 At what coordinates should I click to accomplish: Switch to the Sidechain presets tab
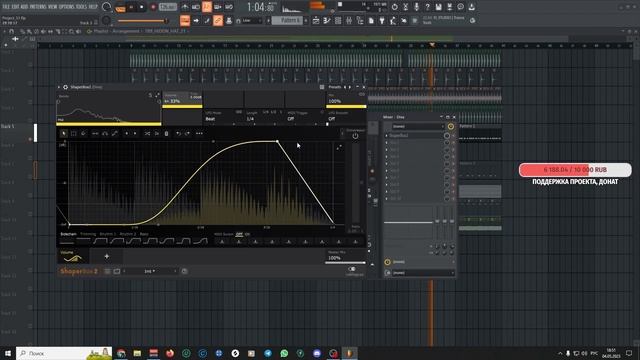(68, 234)
